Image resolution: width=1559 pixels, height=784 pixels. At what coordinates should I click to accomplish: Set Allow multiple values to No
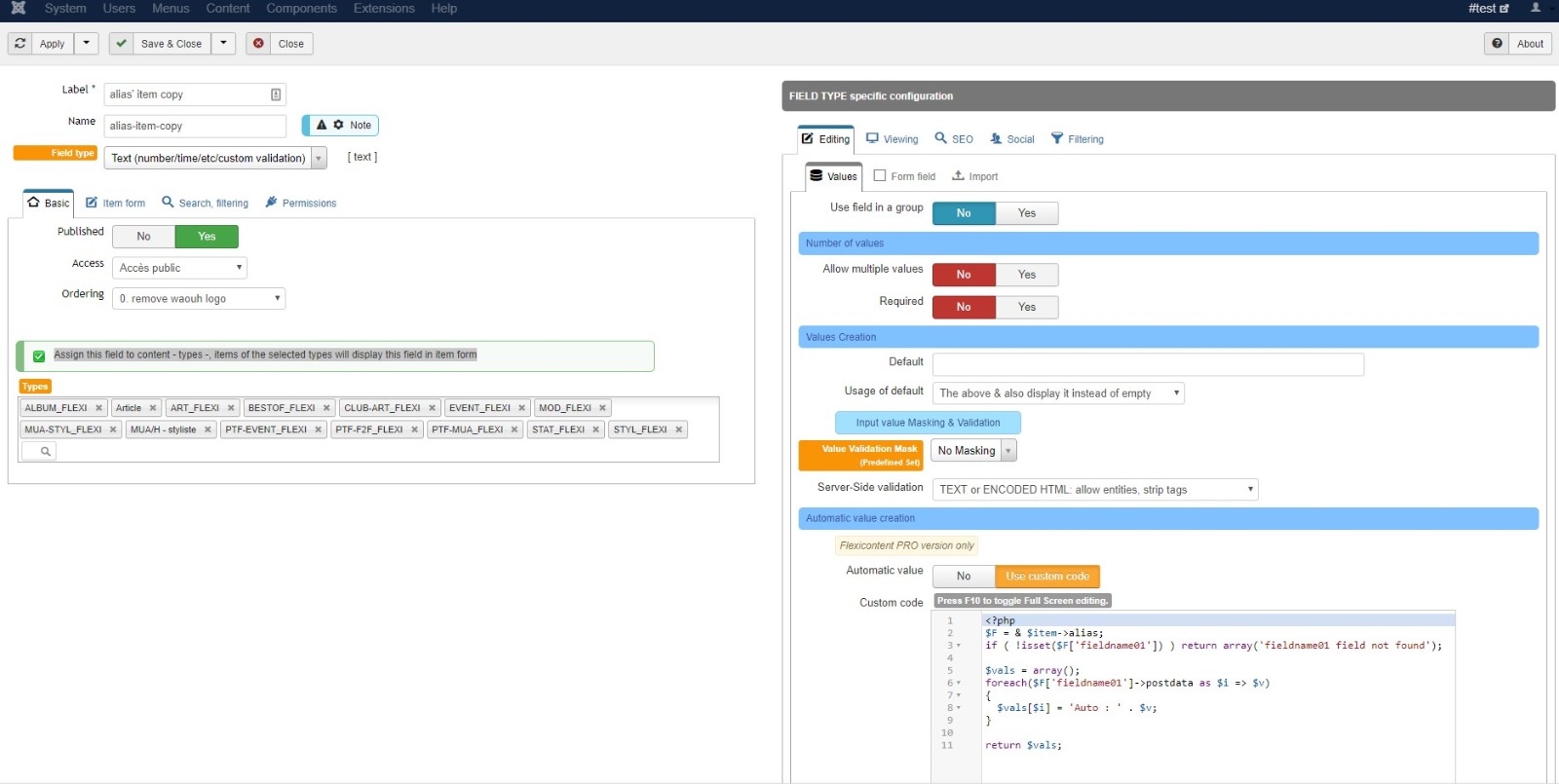[x=964, y=275]
